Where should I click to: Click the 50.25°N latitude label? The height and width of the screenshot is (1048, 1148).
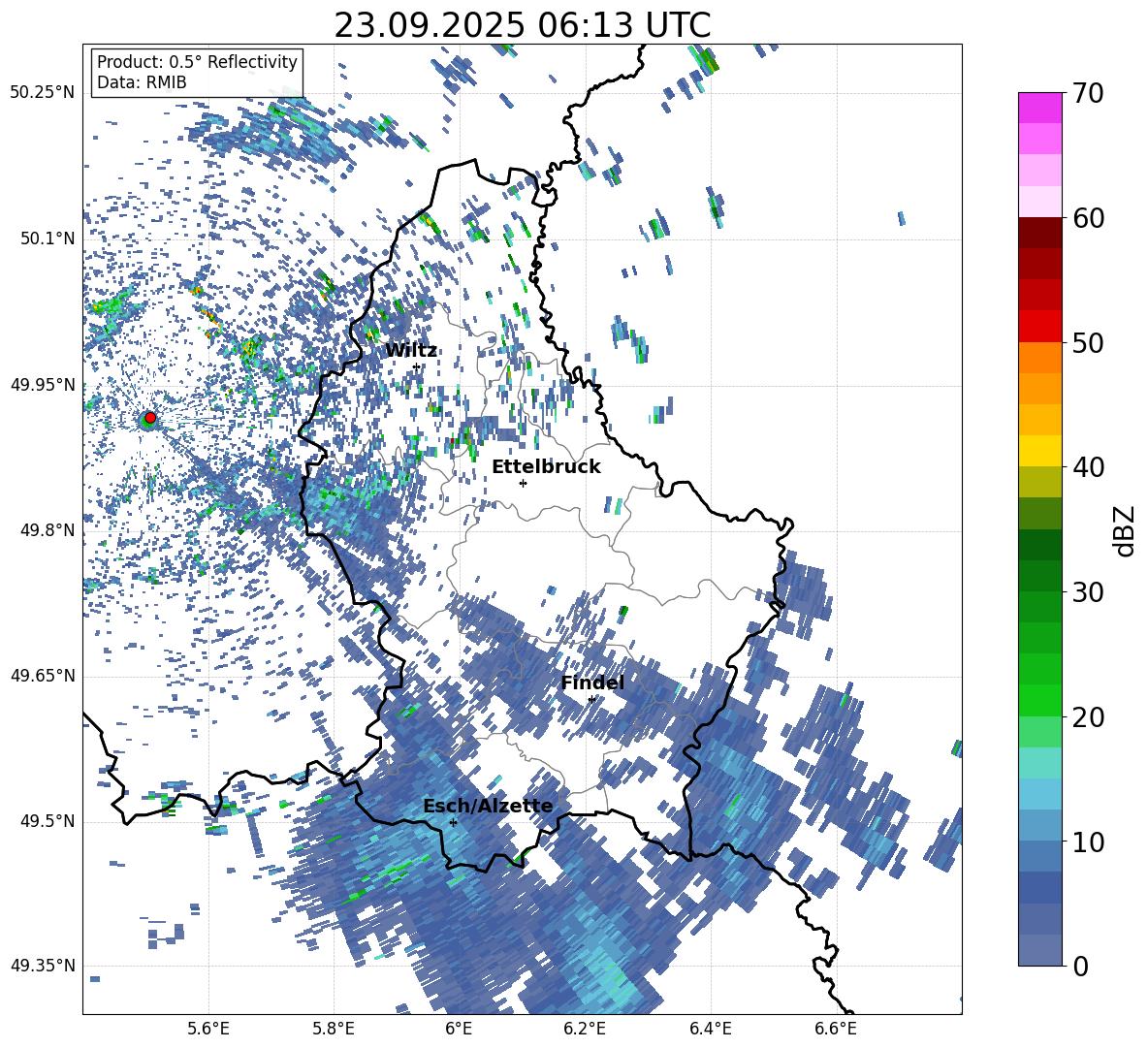pyautogui.click(x=43, y=93)
